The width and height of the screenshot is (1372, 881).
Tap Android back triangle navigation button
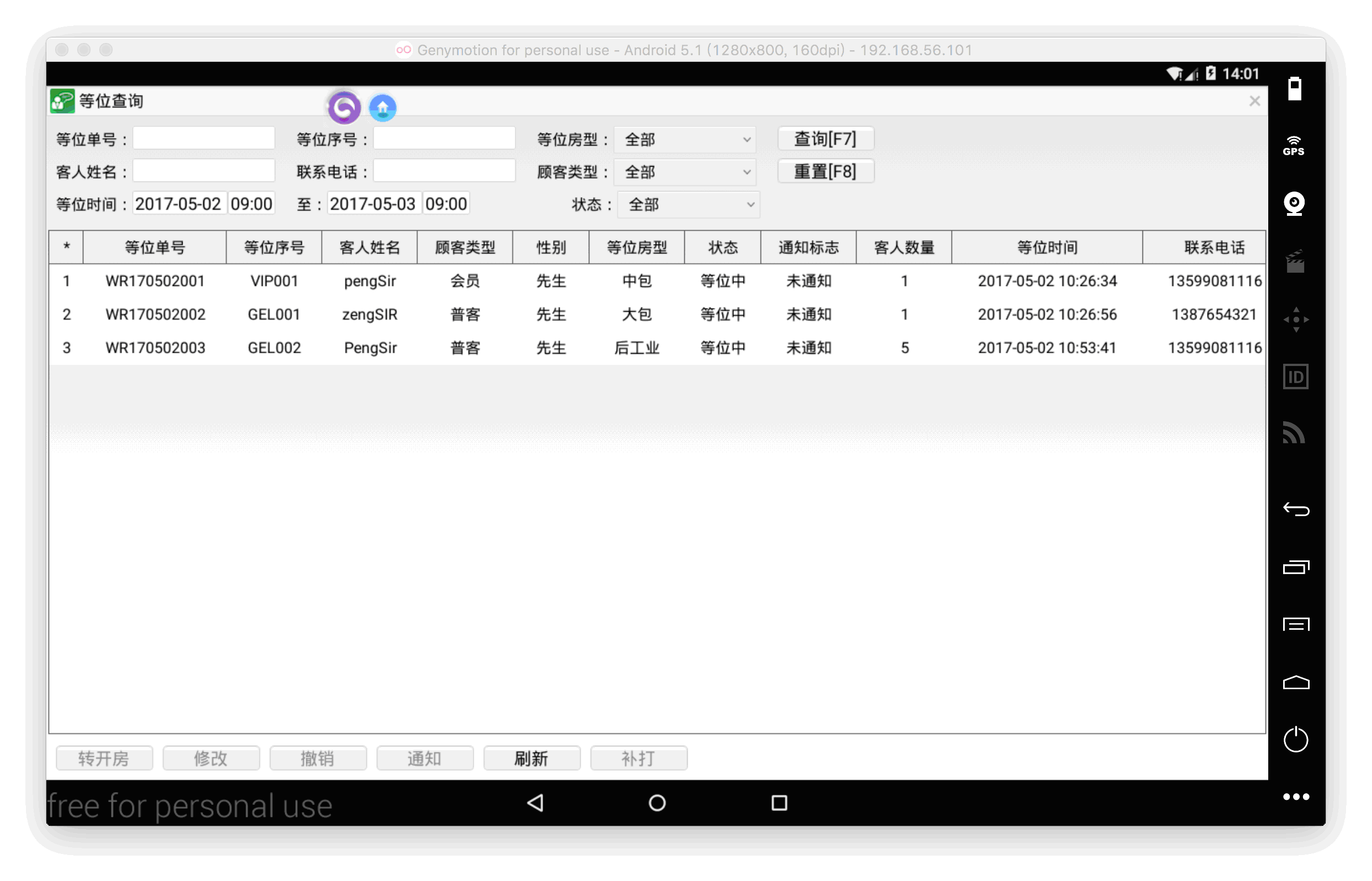535,803
